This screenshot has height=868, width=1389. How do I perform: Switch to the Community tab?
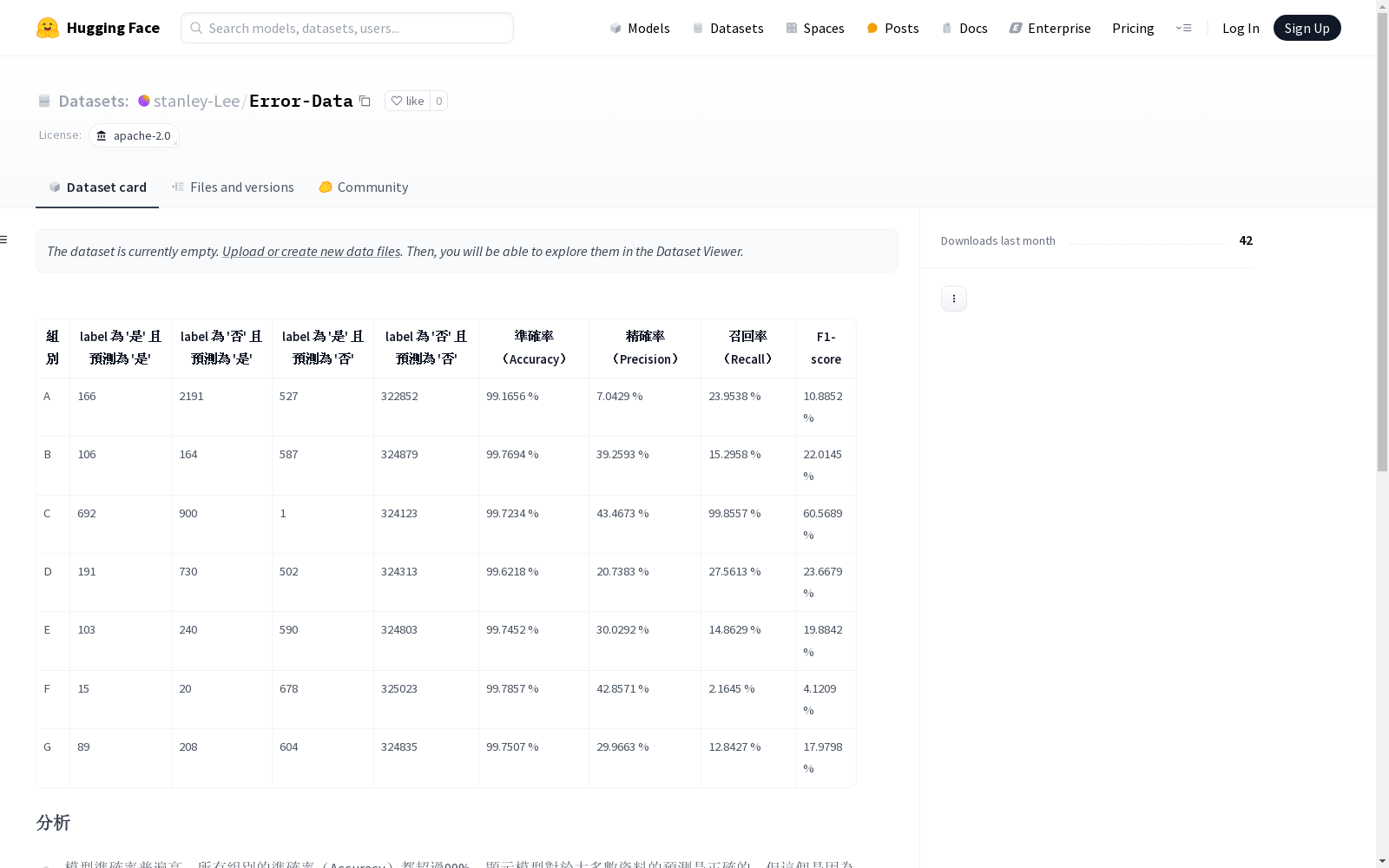363,187
